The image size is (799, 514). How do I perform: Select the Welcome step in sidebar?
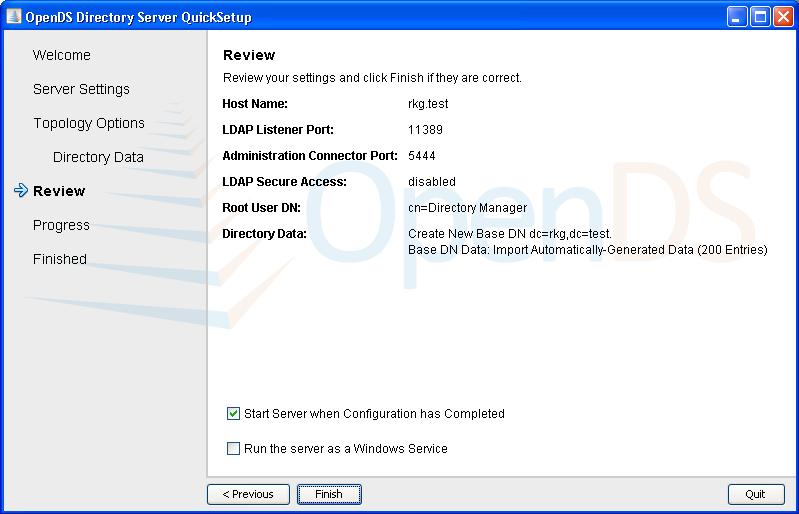tap(62, 55)
